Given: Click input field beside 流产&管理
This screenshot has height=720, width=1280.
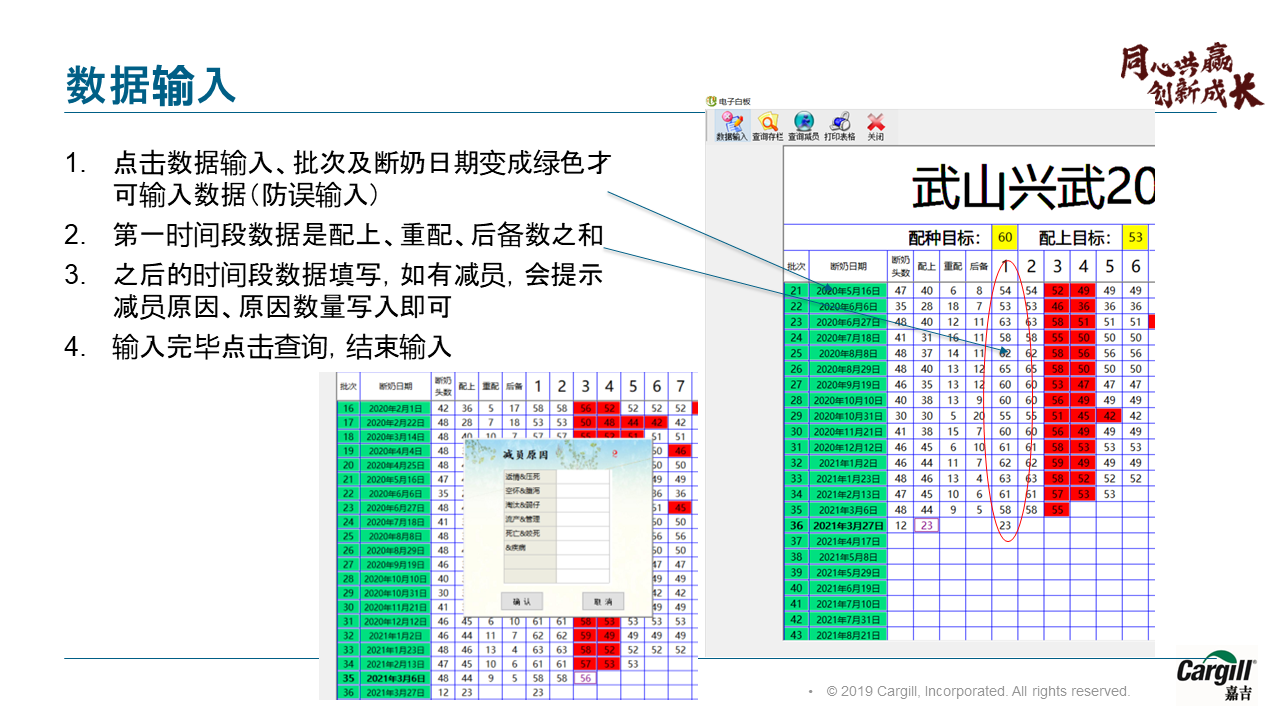Looking at the screenshot, I should pos(582,519).
